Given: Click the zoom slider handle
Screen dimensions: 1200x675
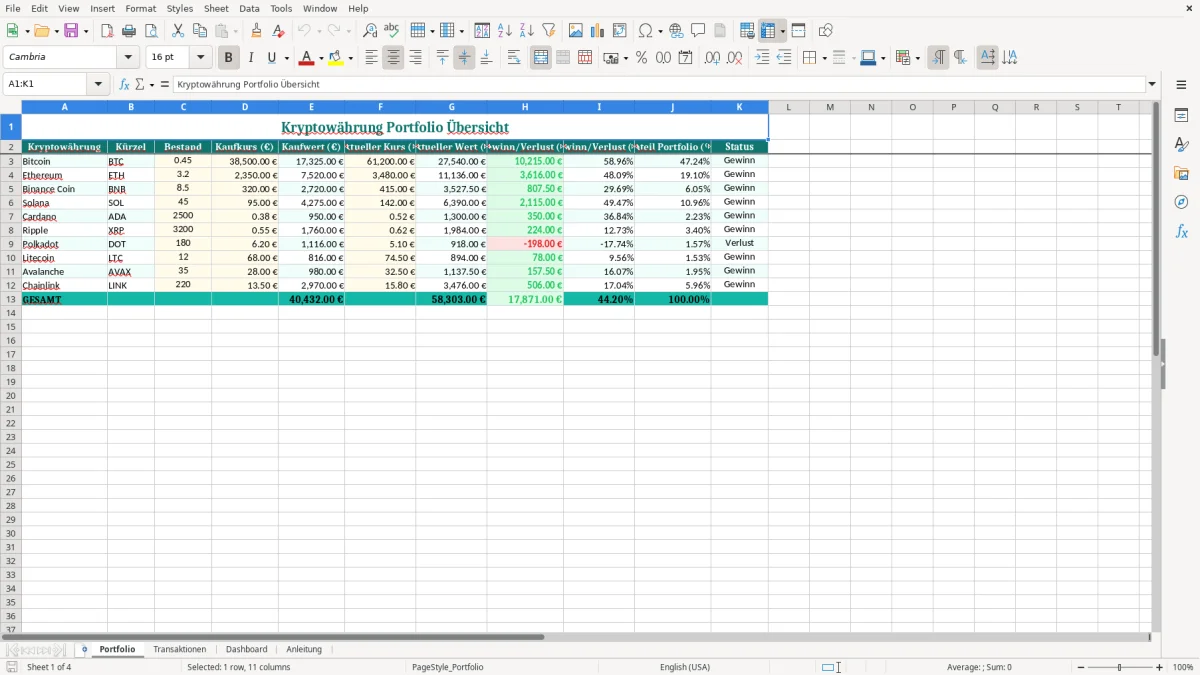Looking at the screenshot, I should [x=1120, y=667].
